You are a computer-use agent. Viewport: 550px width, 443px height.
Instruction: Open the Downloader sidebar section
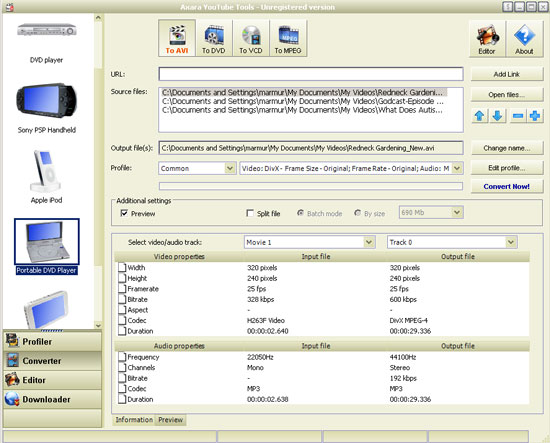(x=53, y=399)
